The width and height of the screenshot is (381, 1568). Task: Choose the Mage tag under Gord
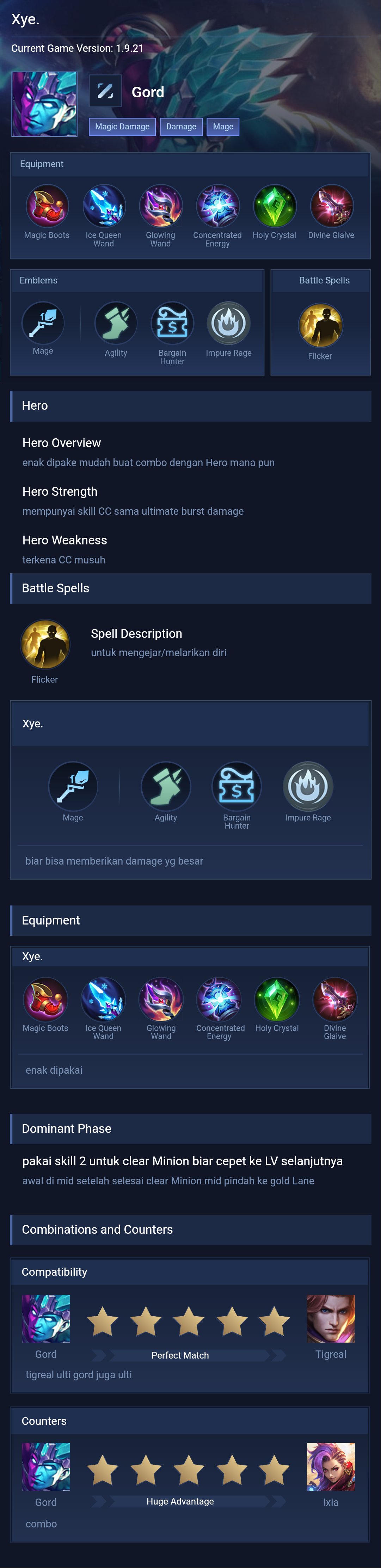223,127
